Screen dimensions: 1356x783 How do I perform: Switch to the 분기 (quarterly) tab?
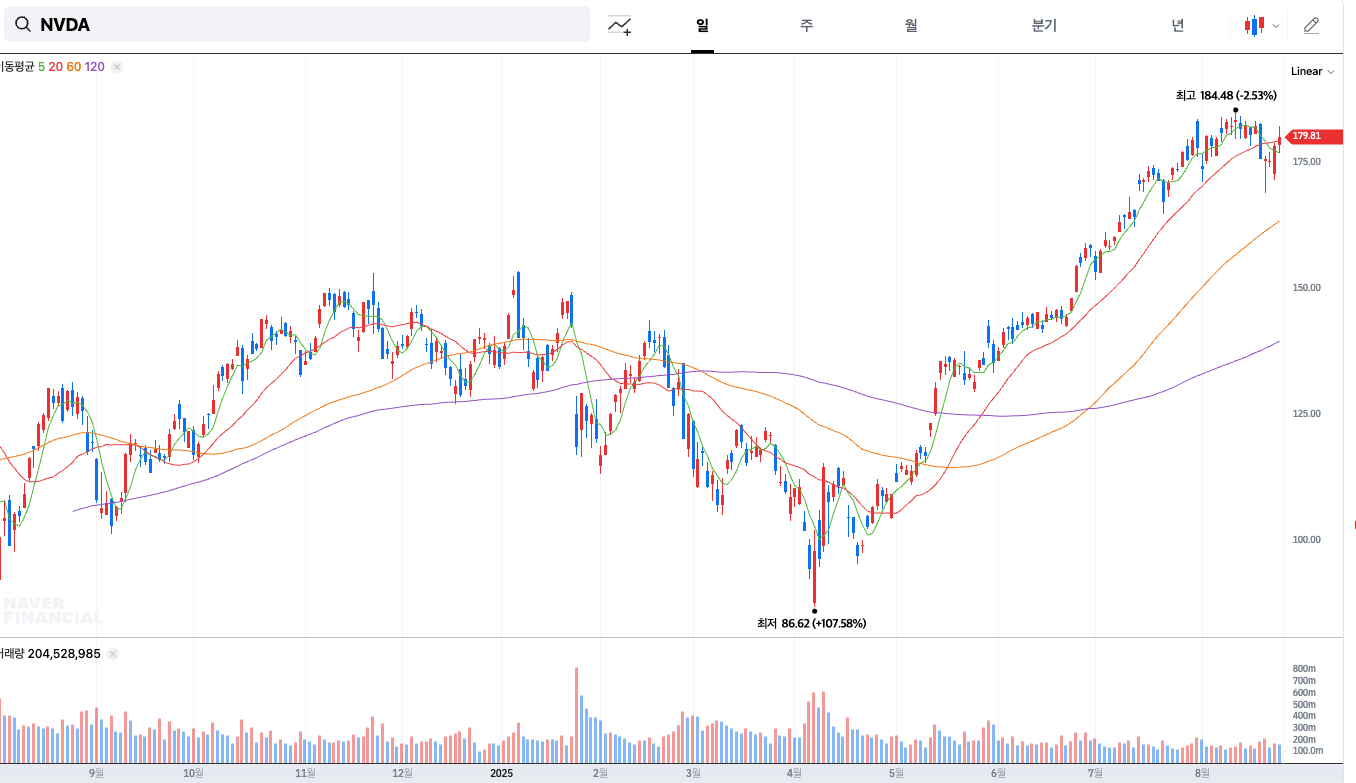(x=1044, y=25)
